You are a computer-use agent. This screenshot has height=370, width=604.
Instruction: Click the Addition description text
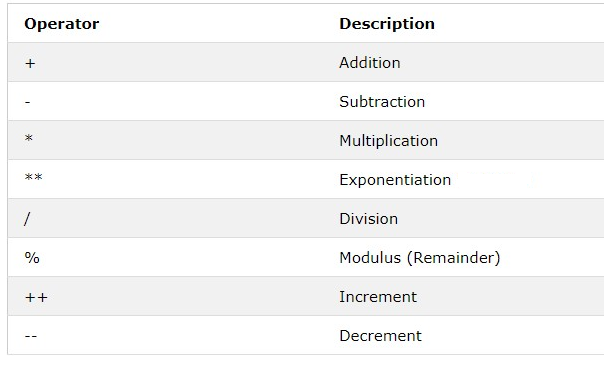click(369, 63)
